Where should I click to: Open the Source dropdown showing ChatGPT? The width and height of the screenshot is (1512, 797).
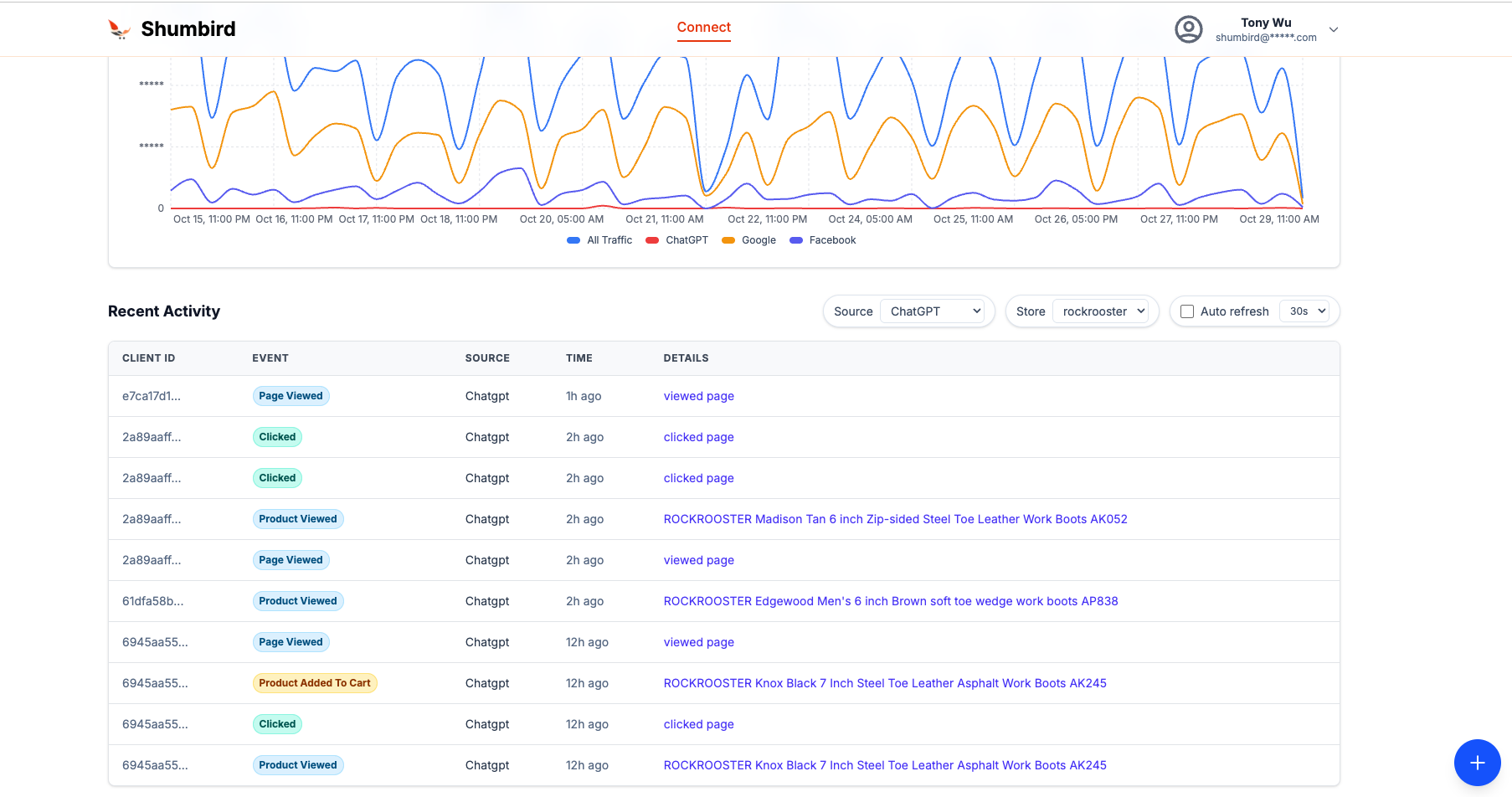click(934, 311)
